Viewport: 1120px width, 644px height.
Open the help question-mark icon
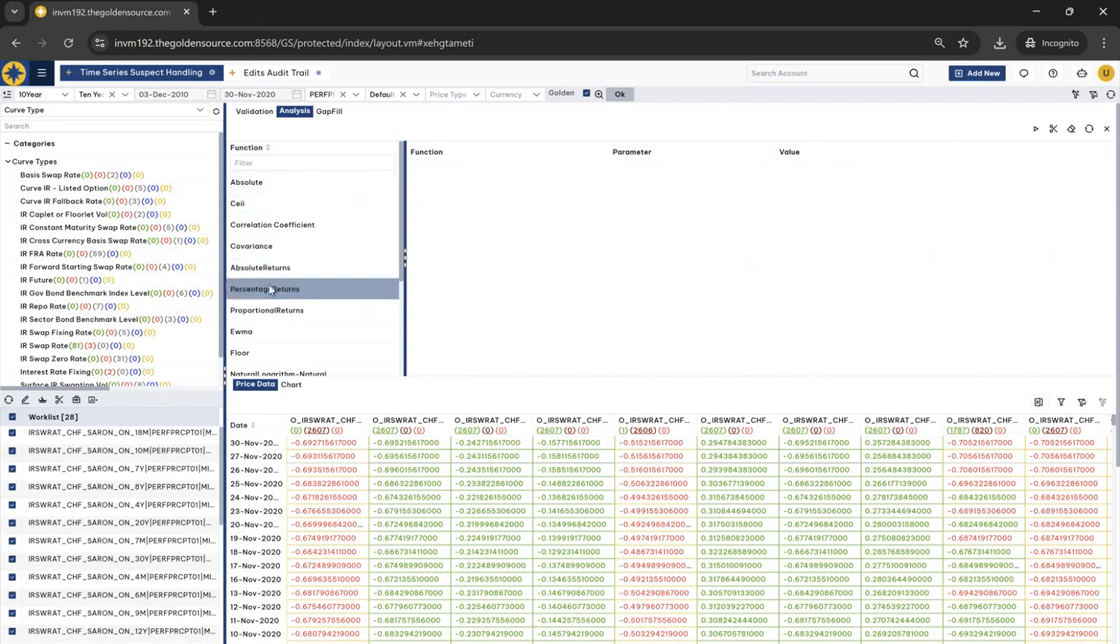tap(1052, 73)
